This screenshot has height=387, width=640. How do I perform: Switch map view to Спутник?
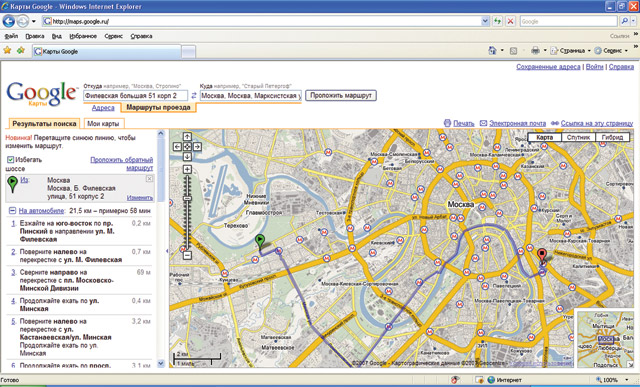pos(578,138)
